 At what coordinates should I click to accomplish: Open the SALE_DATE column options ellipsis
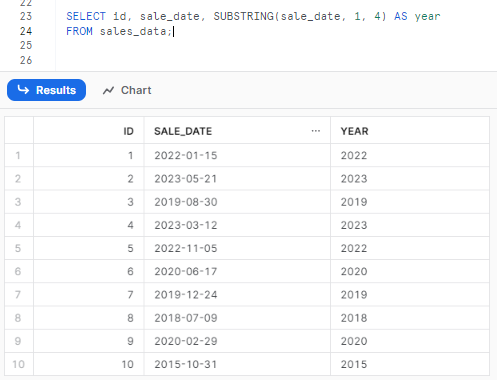point(316,131)
